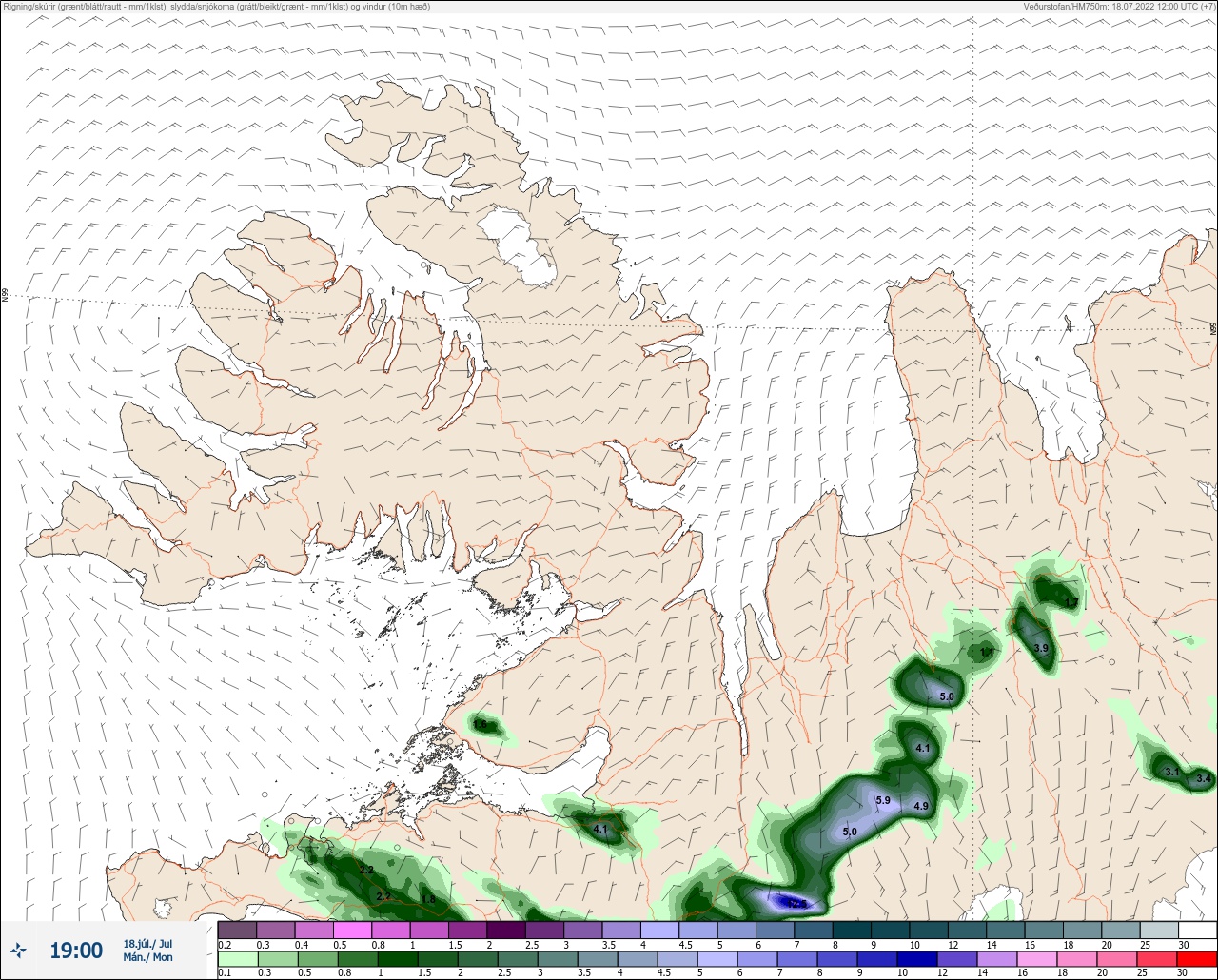Click the 19:00 forecast time display
Image resolution: width=1218 pixels, height=980 pixels.
click(x=75, y=950)
